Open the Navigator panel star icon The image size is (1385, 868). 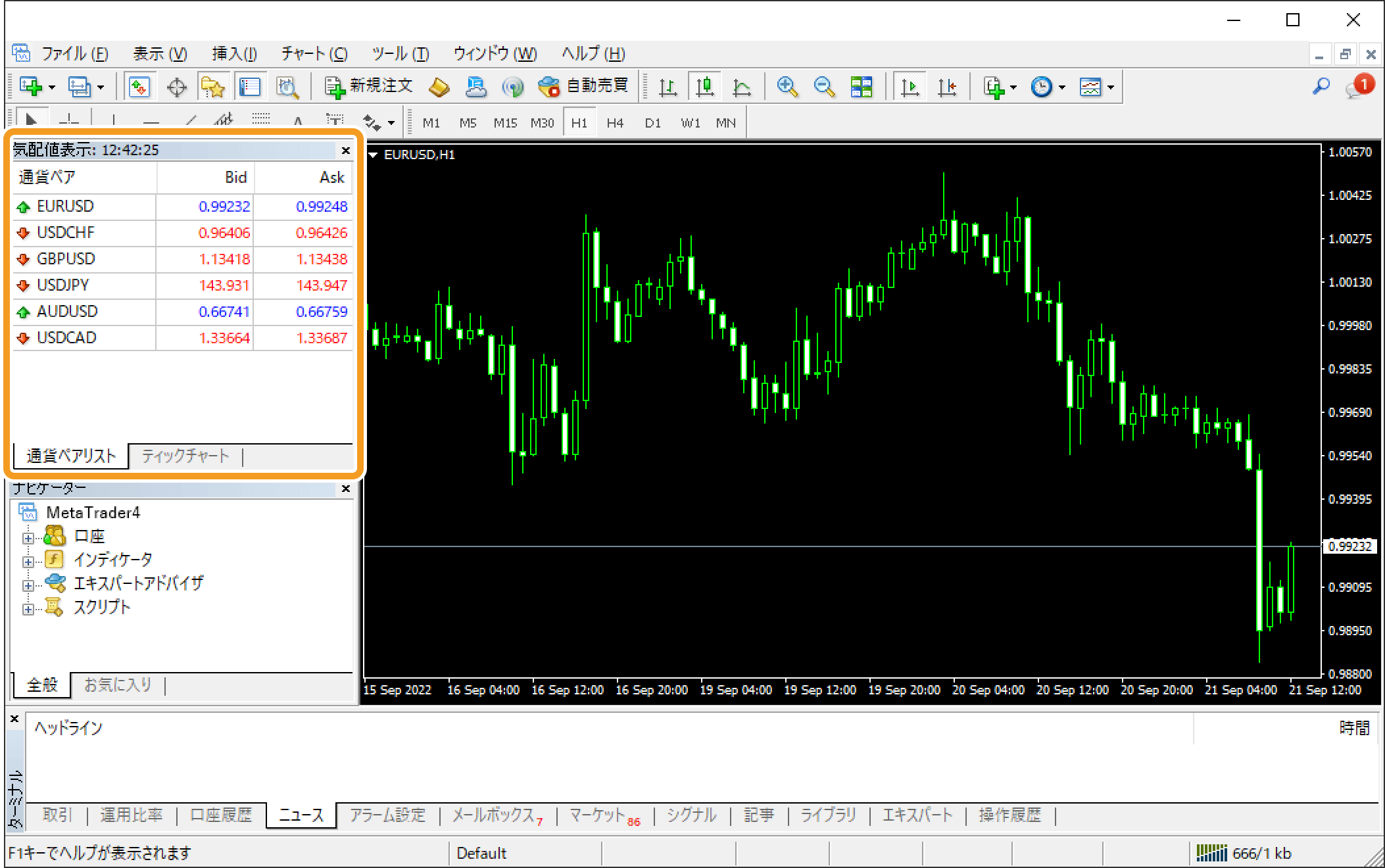(213, 87)
